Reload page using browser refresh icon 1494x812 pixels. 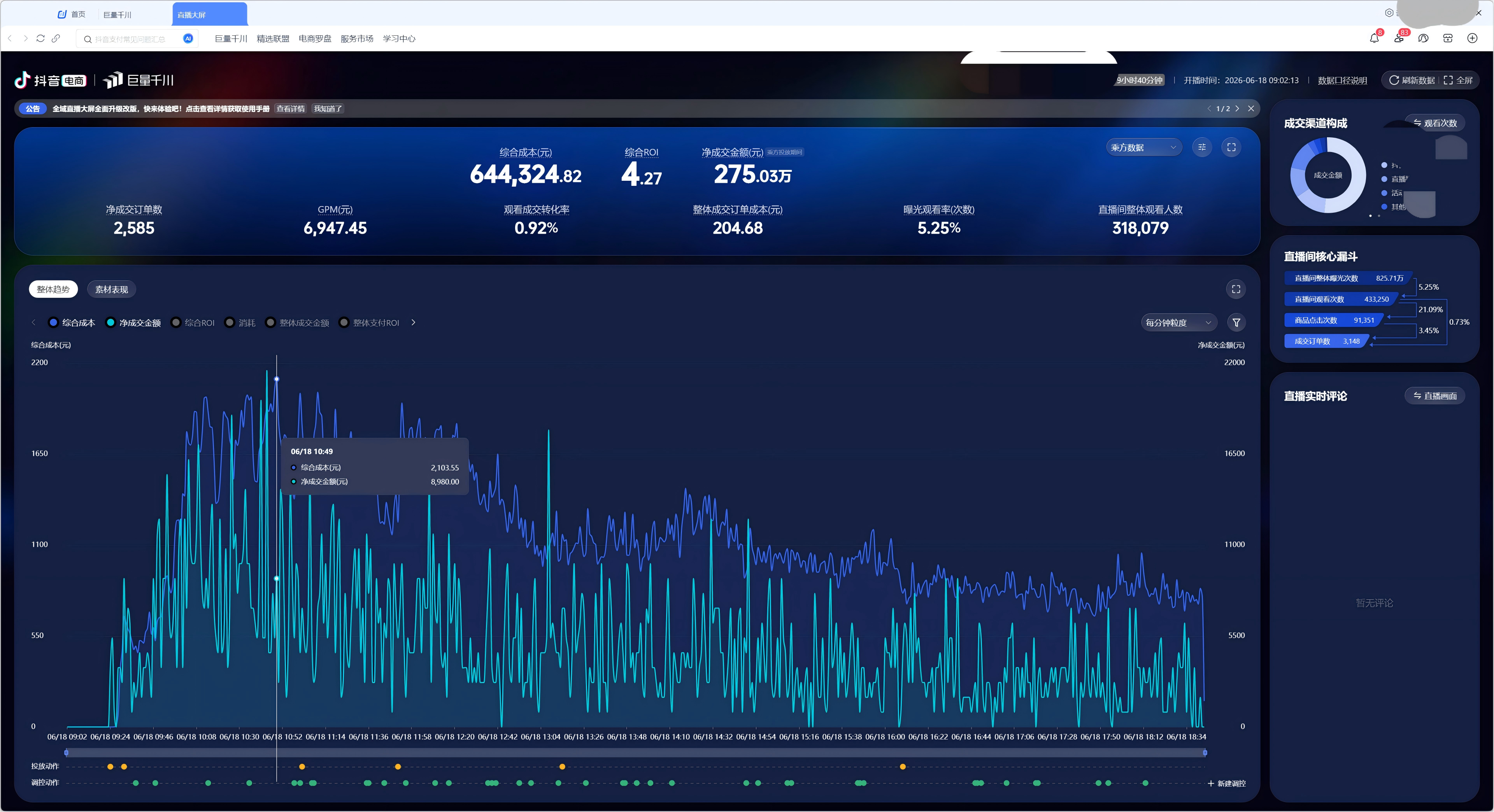(40, 38)
